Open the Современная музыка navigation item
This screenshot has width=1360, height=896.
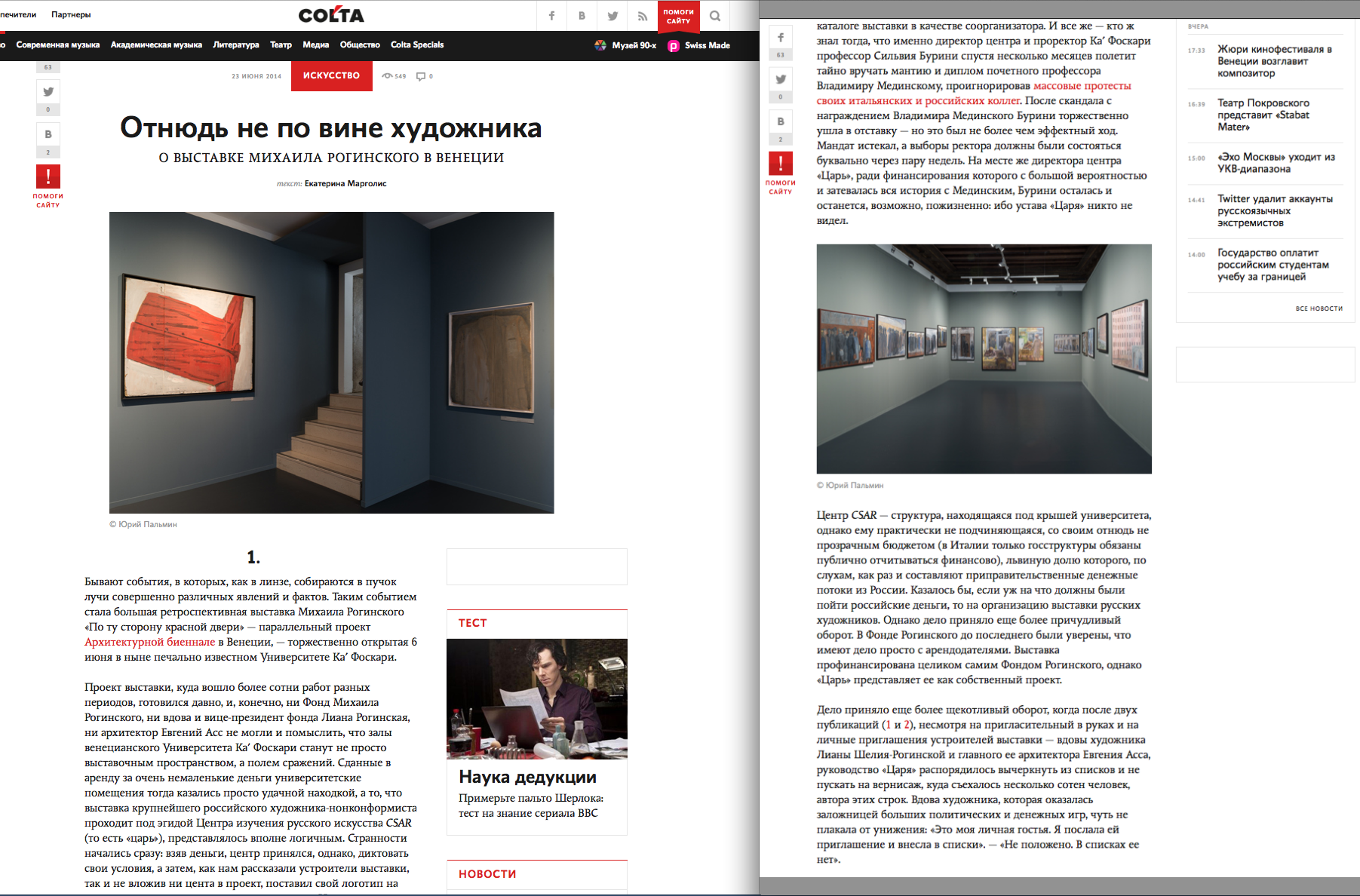(58, 45)
